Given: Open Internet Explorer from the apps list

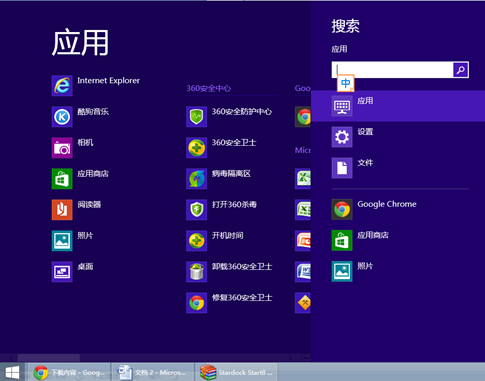Looking at the screenshot, I should coord(96,86).
